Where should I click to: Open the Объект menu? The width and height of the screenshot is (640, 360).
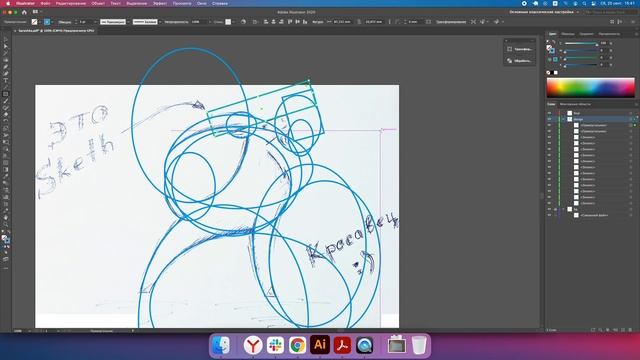[x=98, y=3]
